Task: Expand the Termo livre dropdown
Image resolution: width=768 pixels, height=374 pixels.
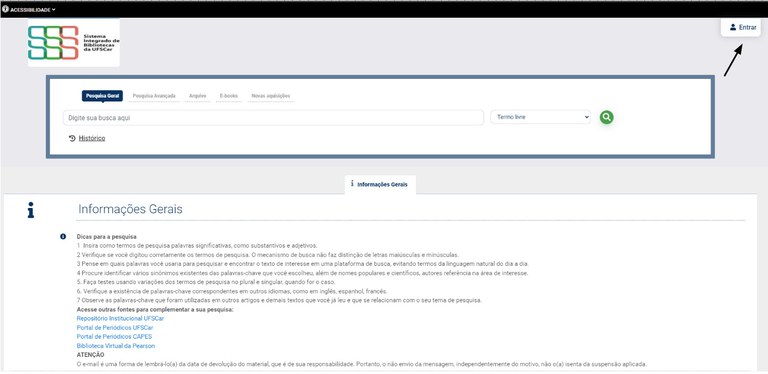Action: point(540,117)
